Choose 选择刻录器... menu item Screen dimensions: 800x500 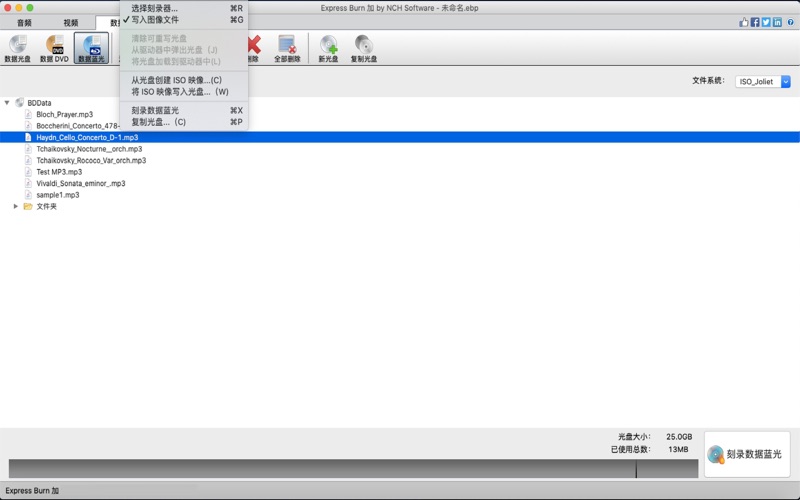coord(184,8)
